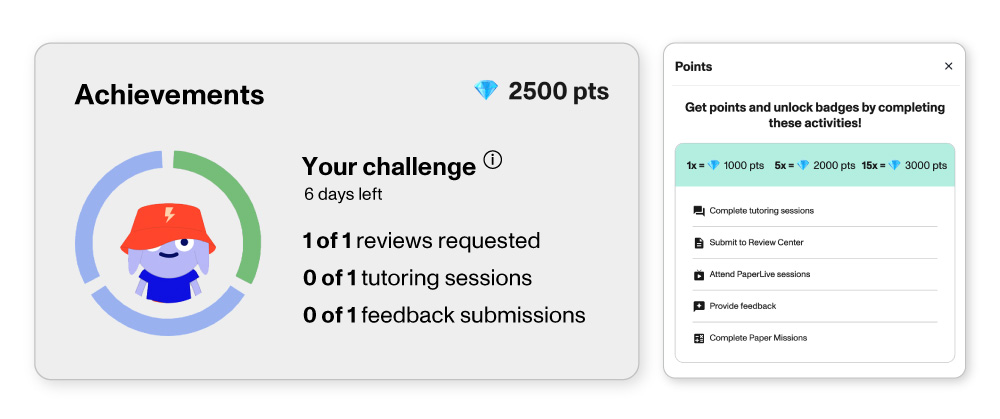Select the feedback speech bubble icon
Screen dimensions: 1000x419
pos(699,306)
